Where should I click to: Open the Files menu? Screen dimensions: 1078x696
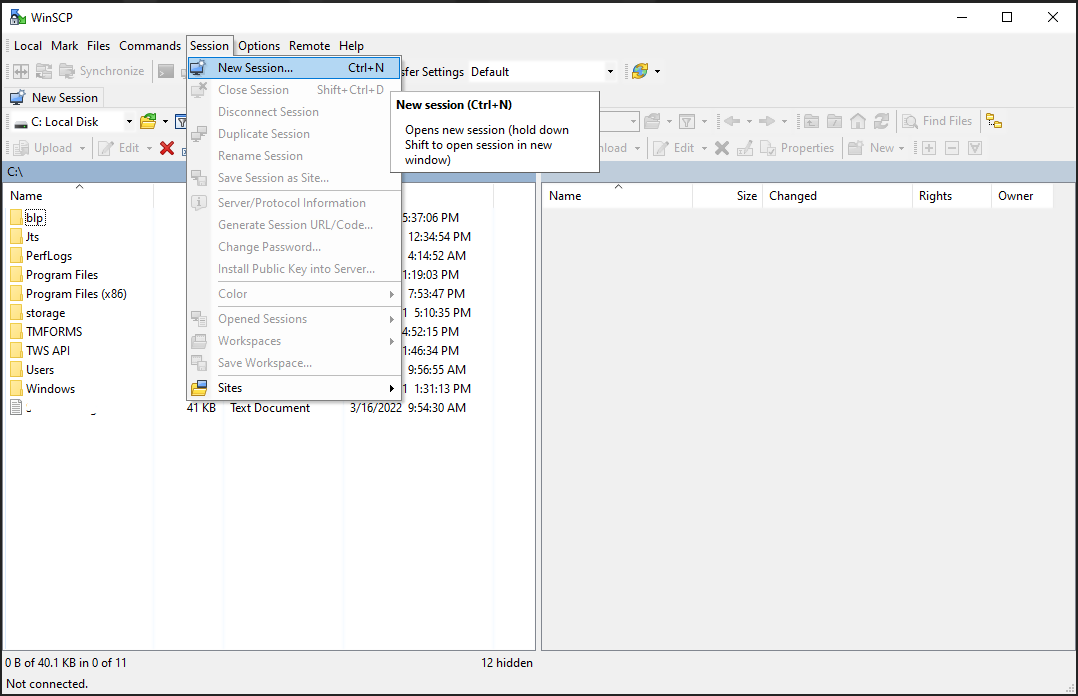pos(98,45)
